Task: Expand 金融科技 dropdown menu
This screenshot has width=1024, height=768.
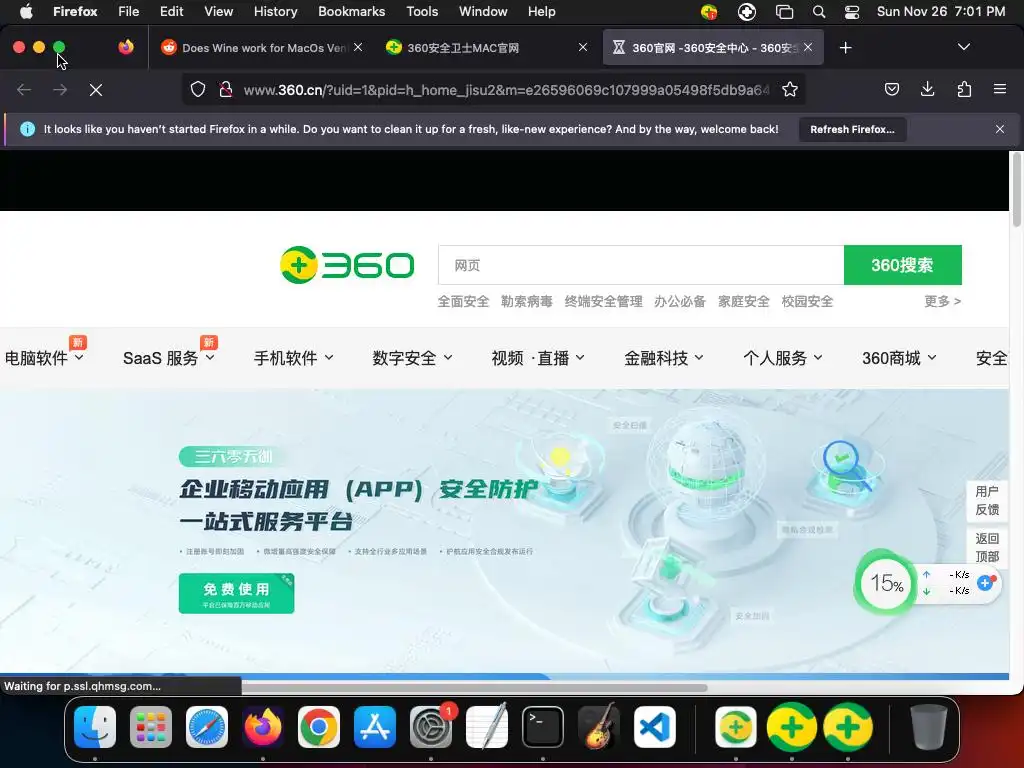Action: click(x=664, y=358)
